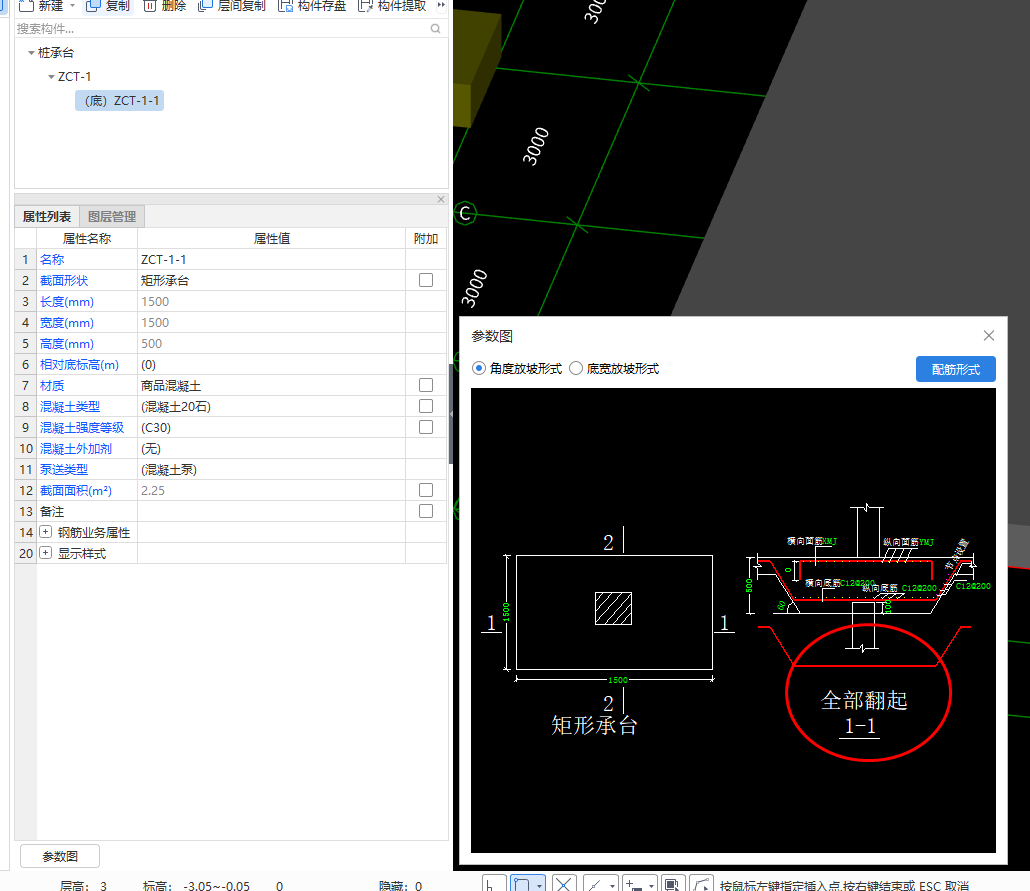This screenshot has width=1030, height=891.
Task: Click the 配筋形式 button
Action: (956, 369)
